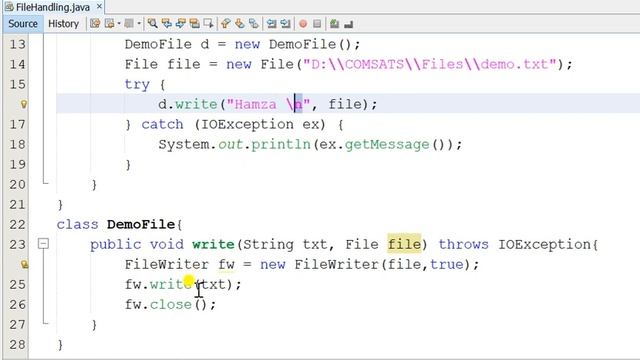Click the Comment code icon
This screenshot has height=360, width=640.
tap(334, 24)
